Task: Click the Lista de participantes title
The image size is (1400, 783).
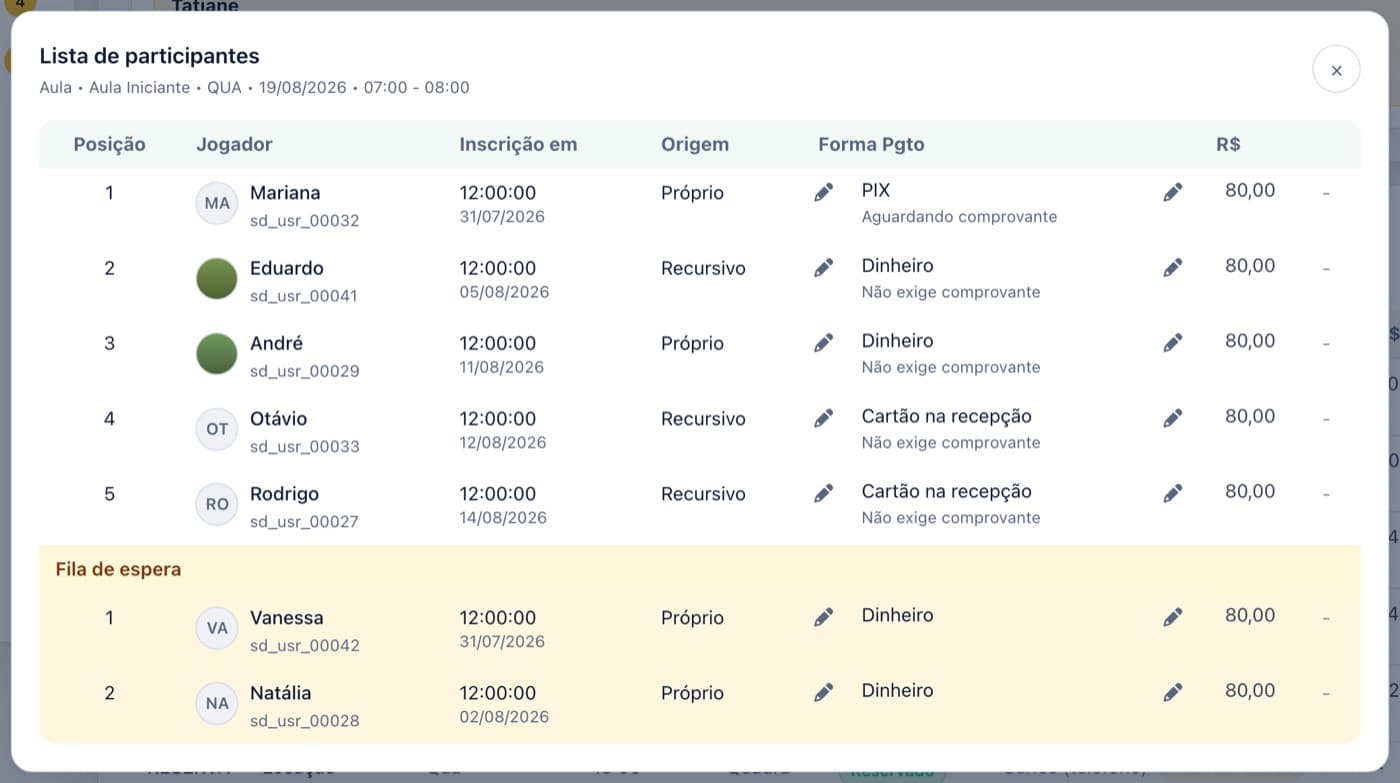Action: click(149, 56)
